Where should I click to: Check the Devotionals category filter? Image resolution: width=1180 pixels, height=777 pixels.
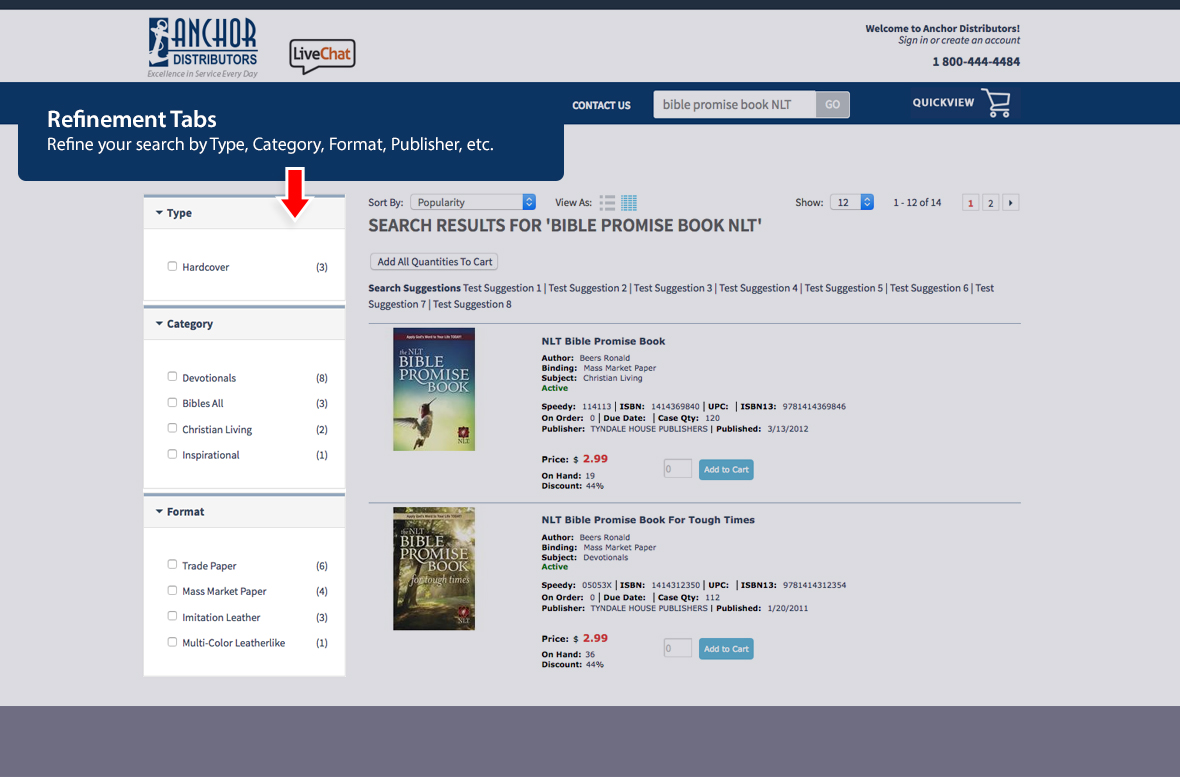click(172, 376)
